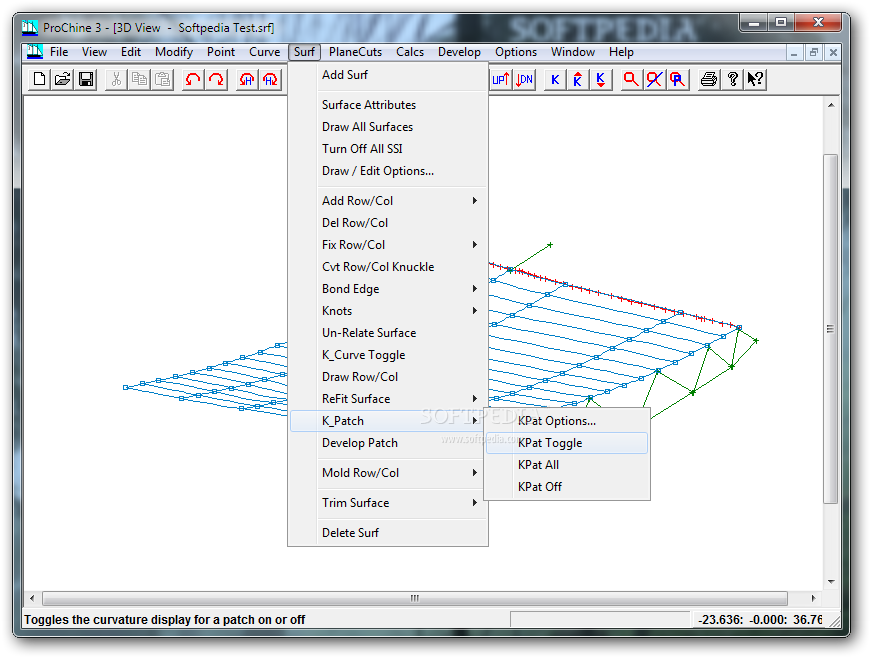Open the Point menu

click(x=221, y=52)
